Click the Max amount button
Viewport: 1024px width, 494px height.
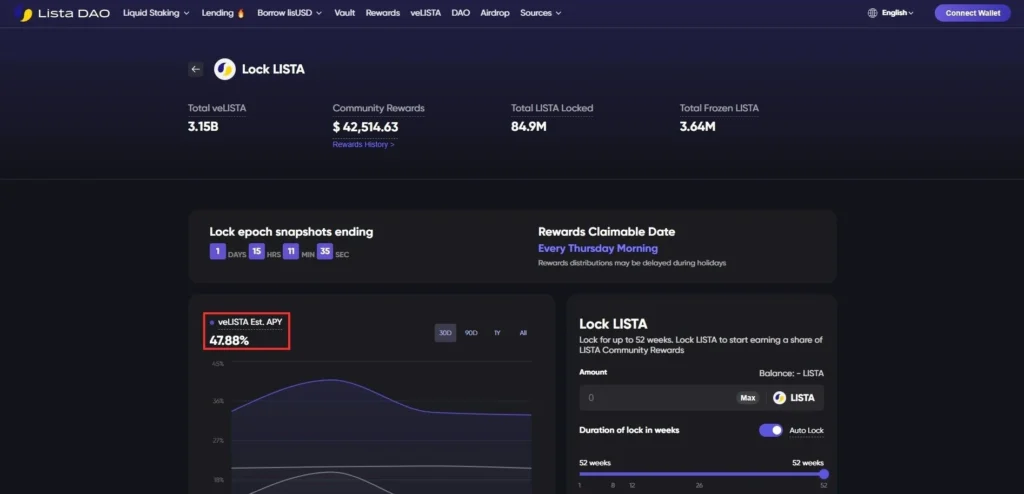click(x=748, y=398)
